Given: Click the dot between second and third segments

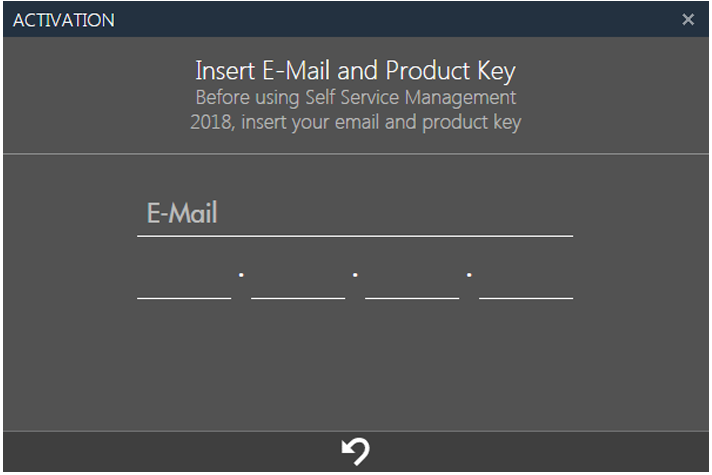Looking at the screenshot, I should [355, 275].
